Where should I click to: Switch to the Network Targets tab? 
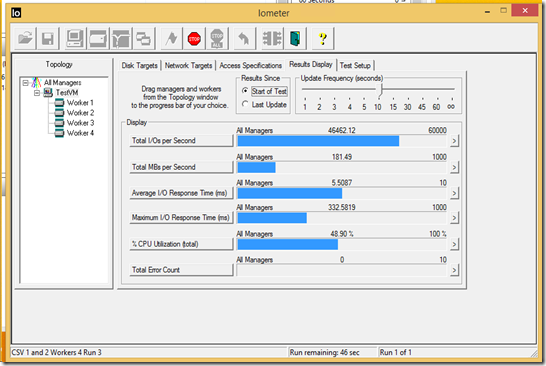click(188, 65)
